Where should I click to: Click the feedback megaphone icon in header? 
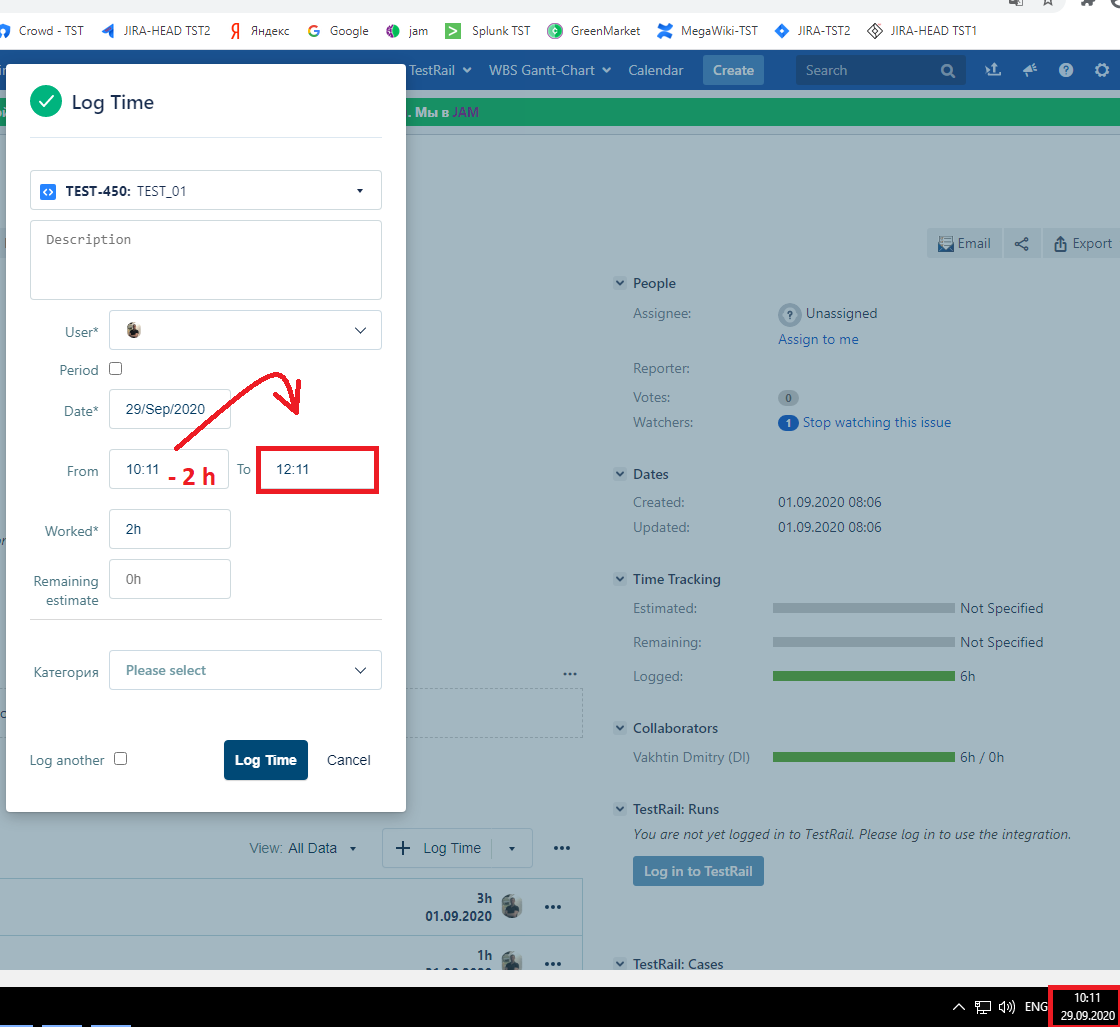pyautogui.click(x=1029, y=70)
